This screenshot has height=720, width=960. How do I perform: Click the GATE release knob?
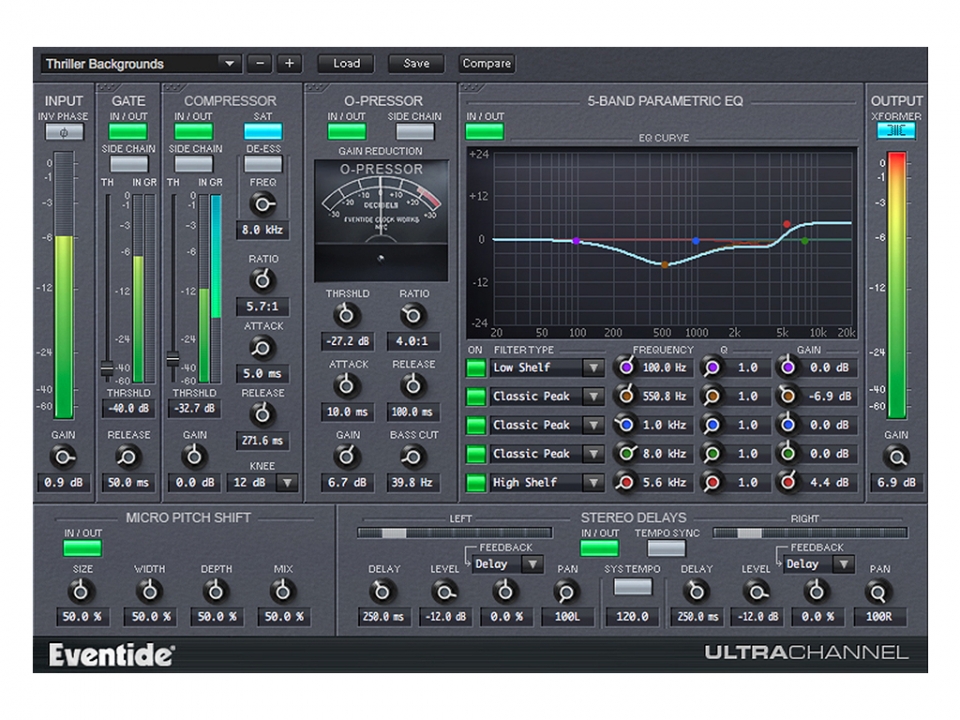(128, 457)
